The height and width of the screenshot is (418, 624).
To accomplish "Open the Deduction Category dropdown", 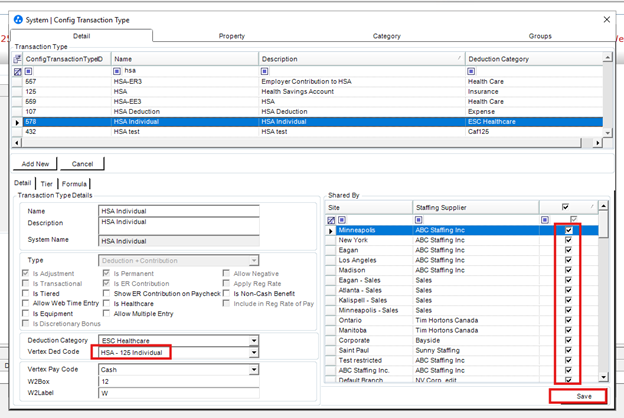I will 254,341.
